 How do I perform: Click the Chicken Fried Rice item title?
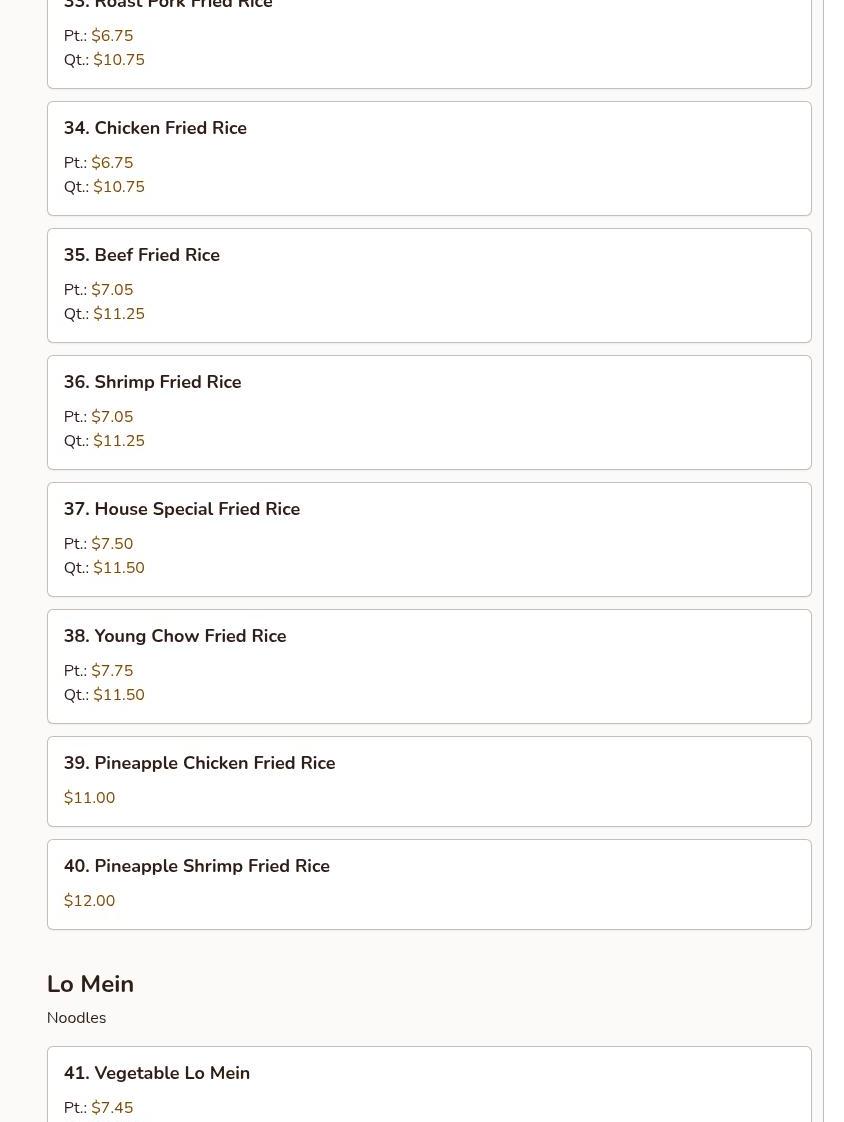[x=155, y=128]
